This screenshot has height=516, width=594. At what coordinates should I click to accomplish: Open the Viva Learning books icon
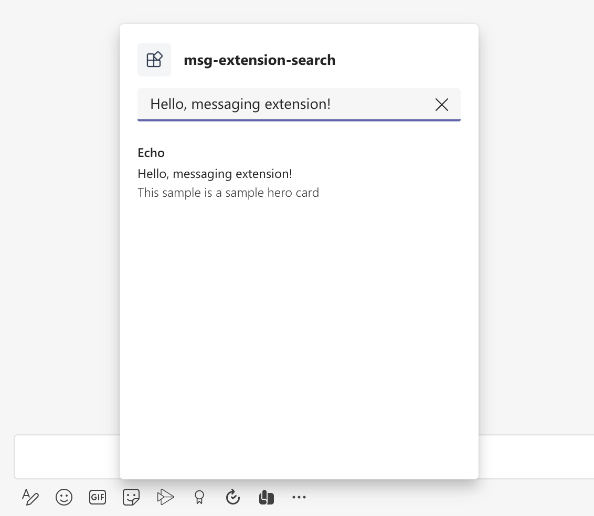click(266, 497)
